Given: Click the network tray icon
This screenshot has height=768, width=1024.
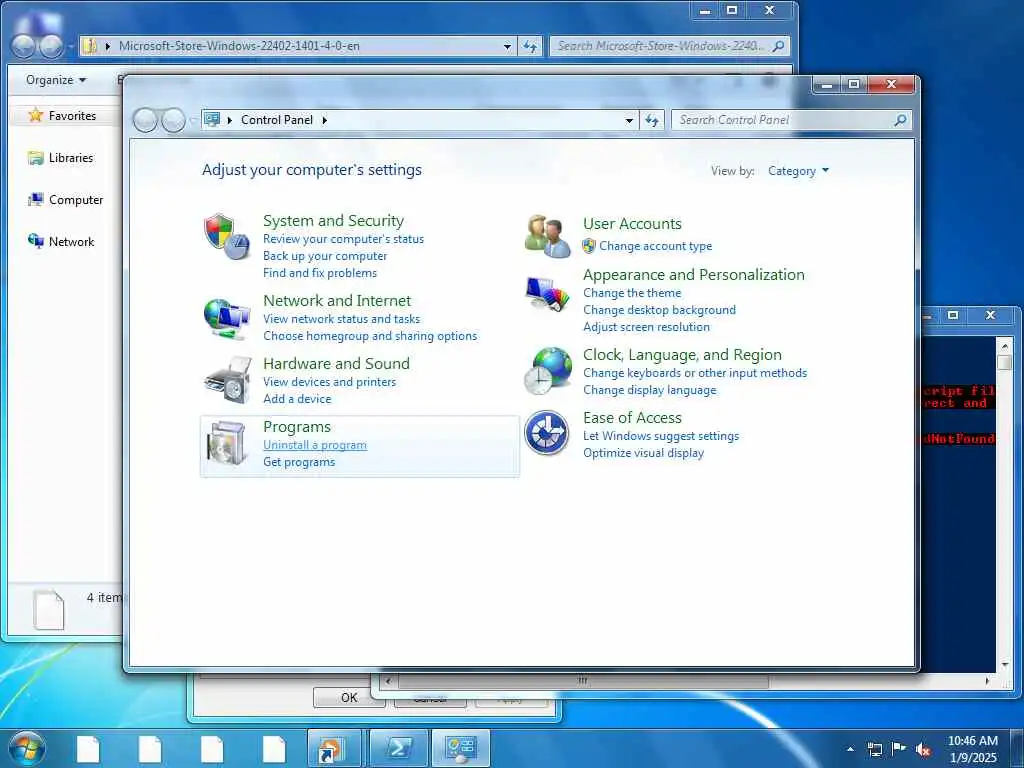Looking at the screenshot, I should click(x=874, y=749).
